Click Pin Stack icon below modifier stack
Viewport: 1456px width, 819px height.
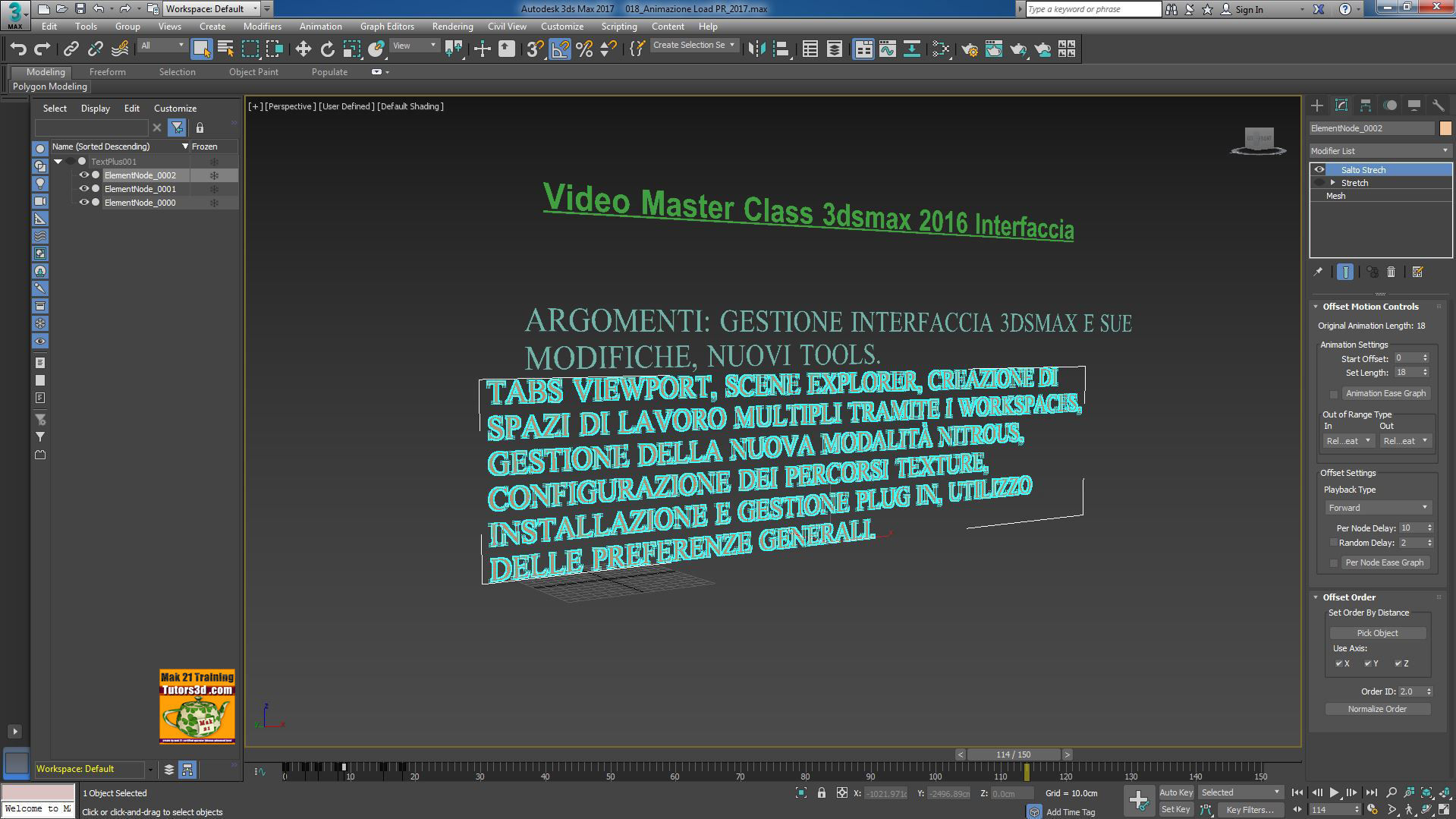pyautogui.click(x=1318, y=272)
